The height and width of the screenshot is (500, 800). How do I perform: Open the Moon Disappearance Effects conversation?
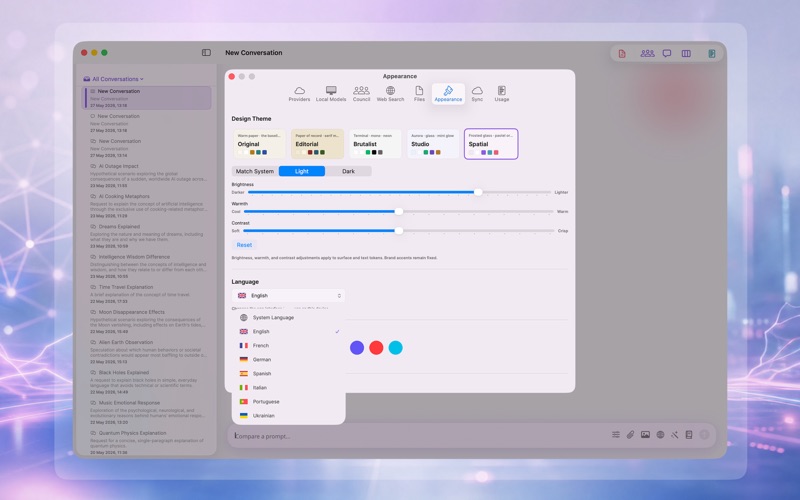click(147, 321)
